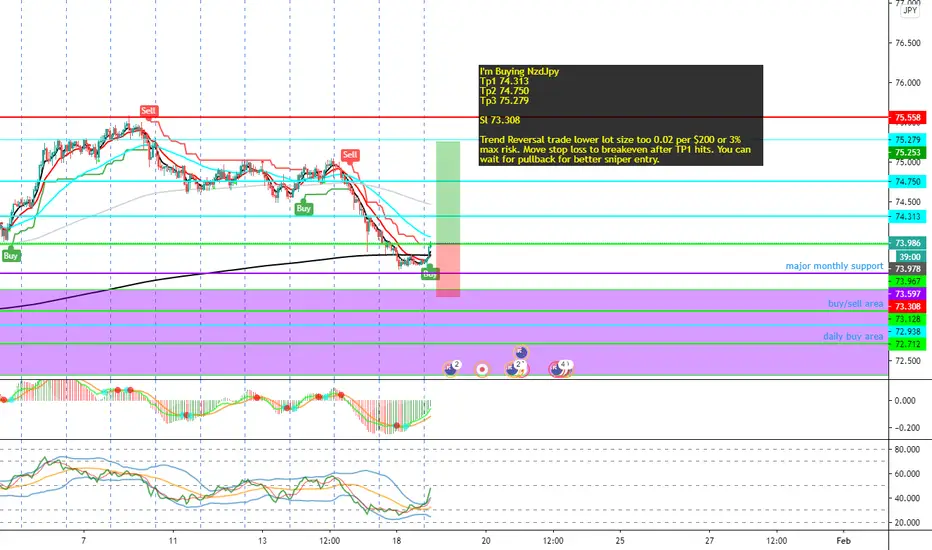
Task: Select the green profit zone of the long position
Action: click(448, 192)
